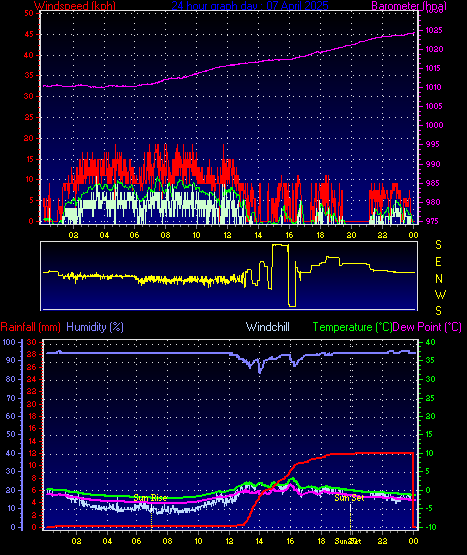Click the "Humidity (%)" legend label
467x555 pixels.
95,327
